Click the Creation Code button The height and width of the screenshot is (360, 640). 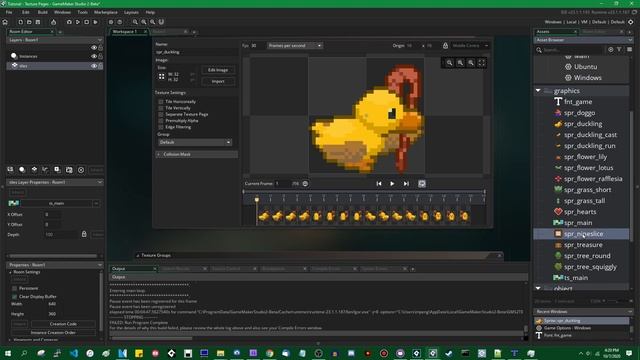point(63,324)
